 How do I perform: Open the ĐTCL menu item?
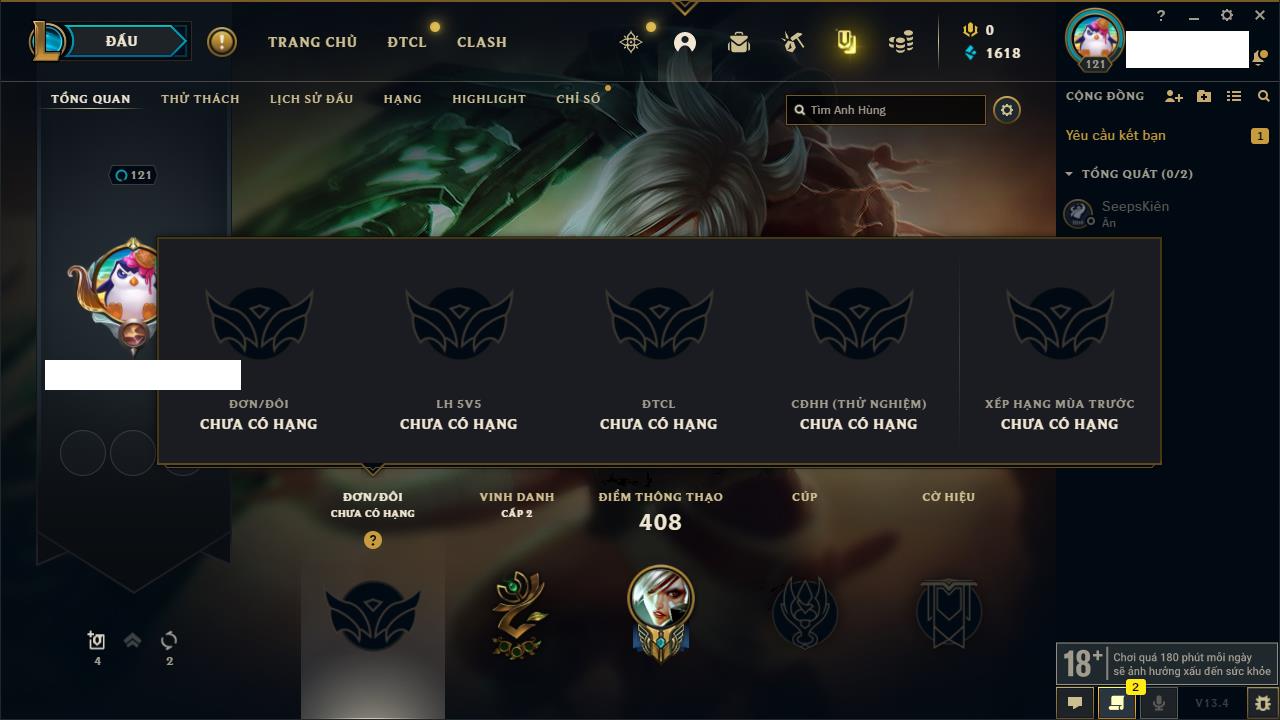pyautogui.click(x=407, y=42)
